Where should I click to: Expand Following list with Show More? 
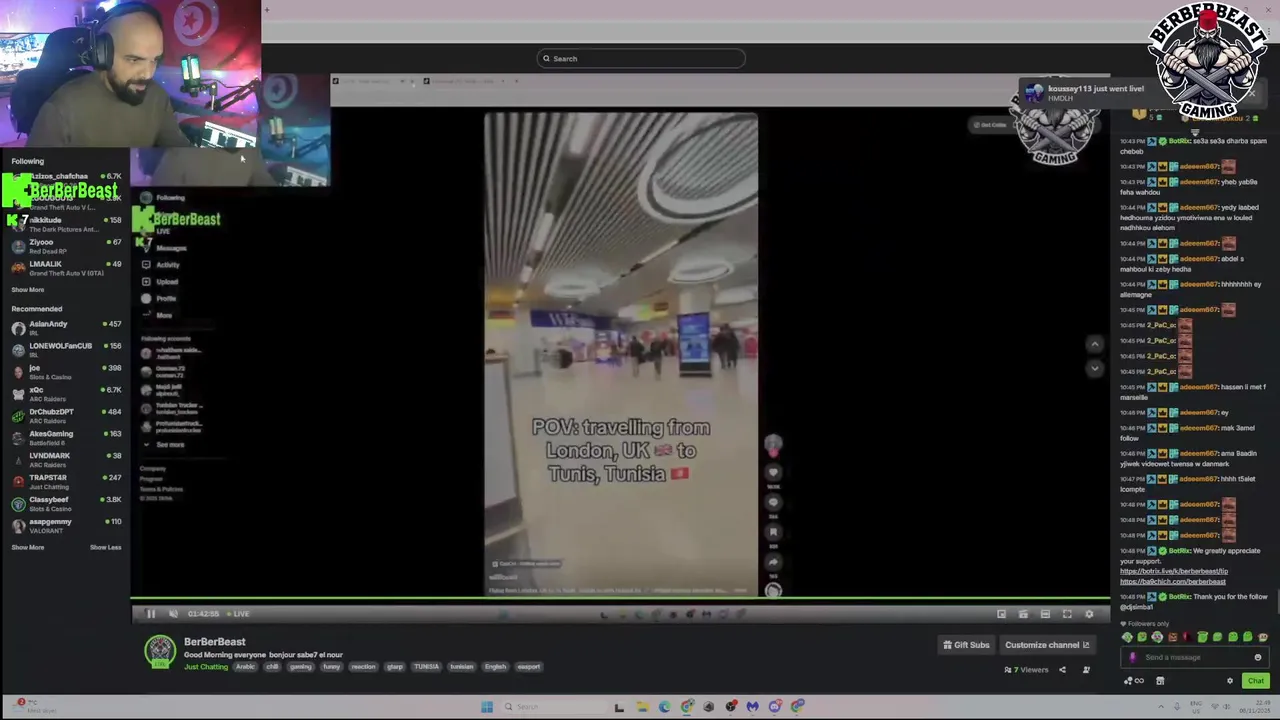28,290
